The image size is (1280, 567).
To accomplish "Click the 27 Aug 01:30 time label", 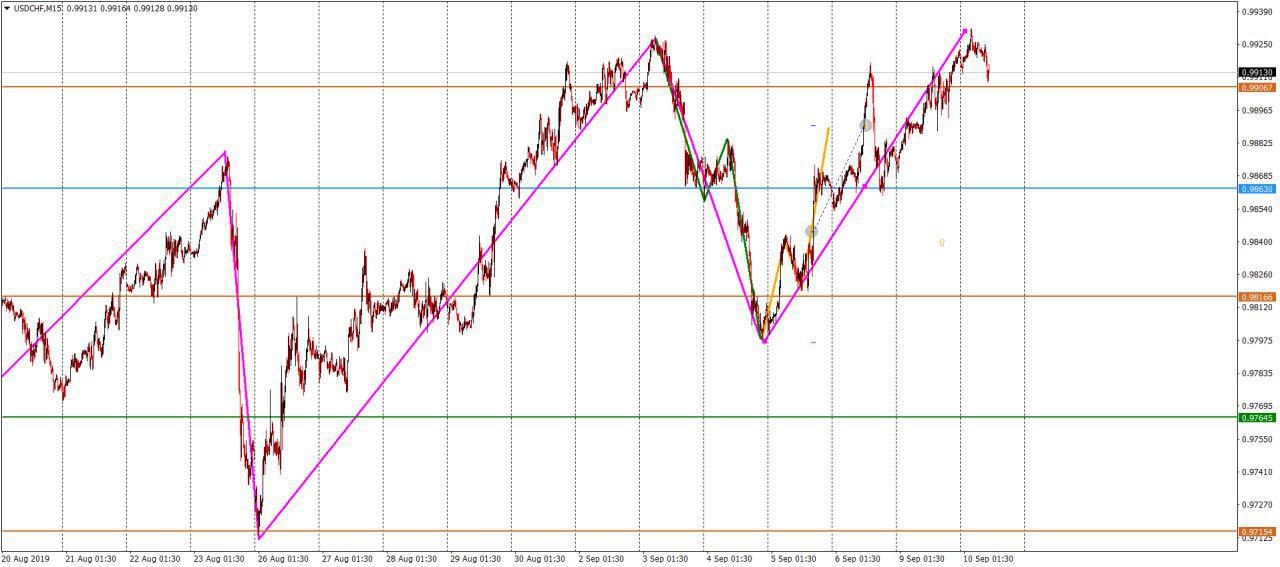I will (x=346, y=558).
